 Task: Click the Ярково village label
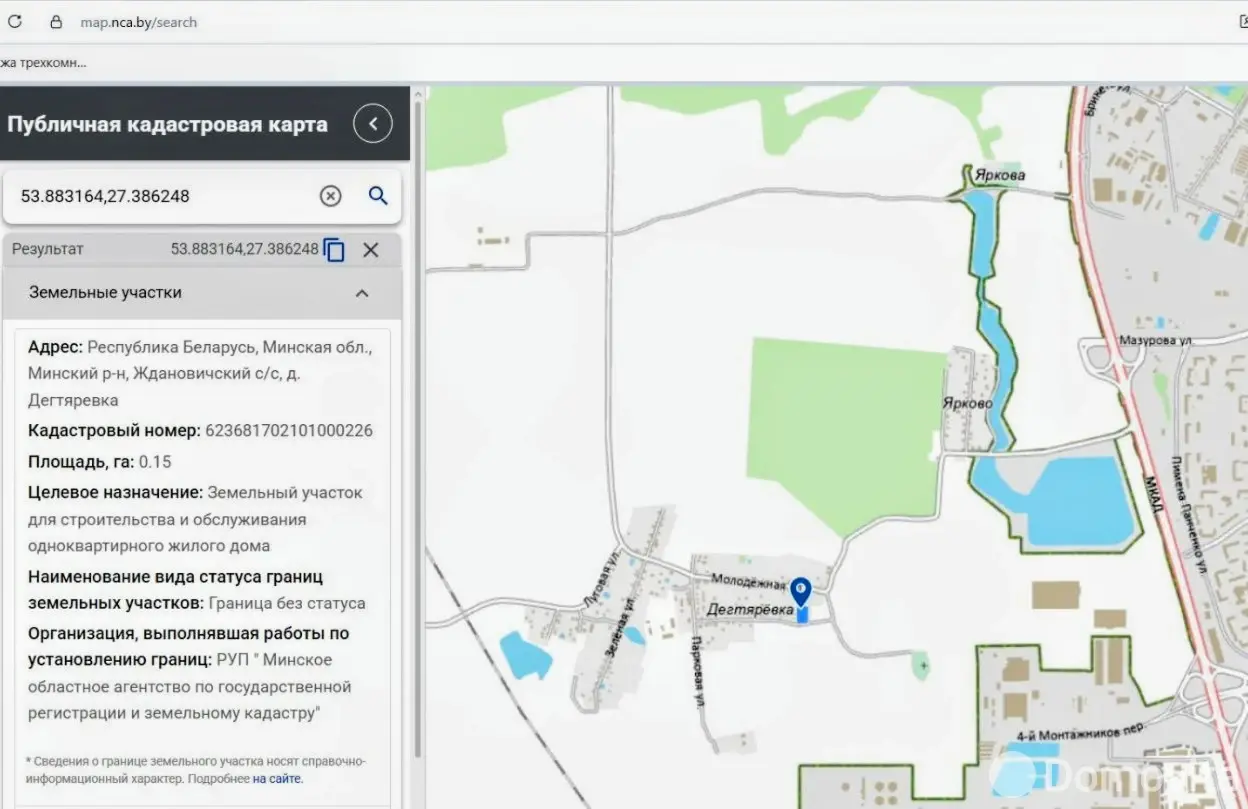(x=967, y=404)
